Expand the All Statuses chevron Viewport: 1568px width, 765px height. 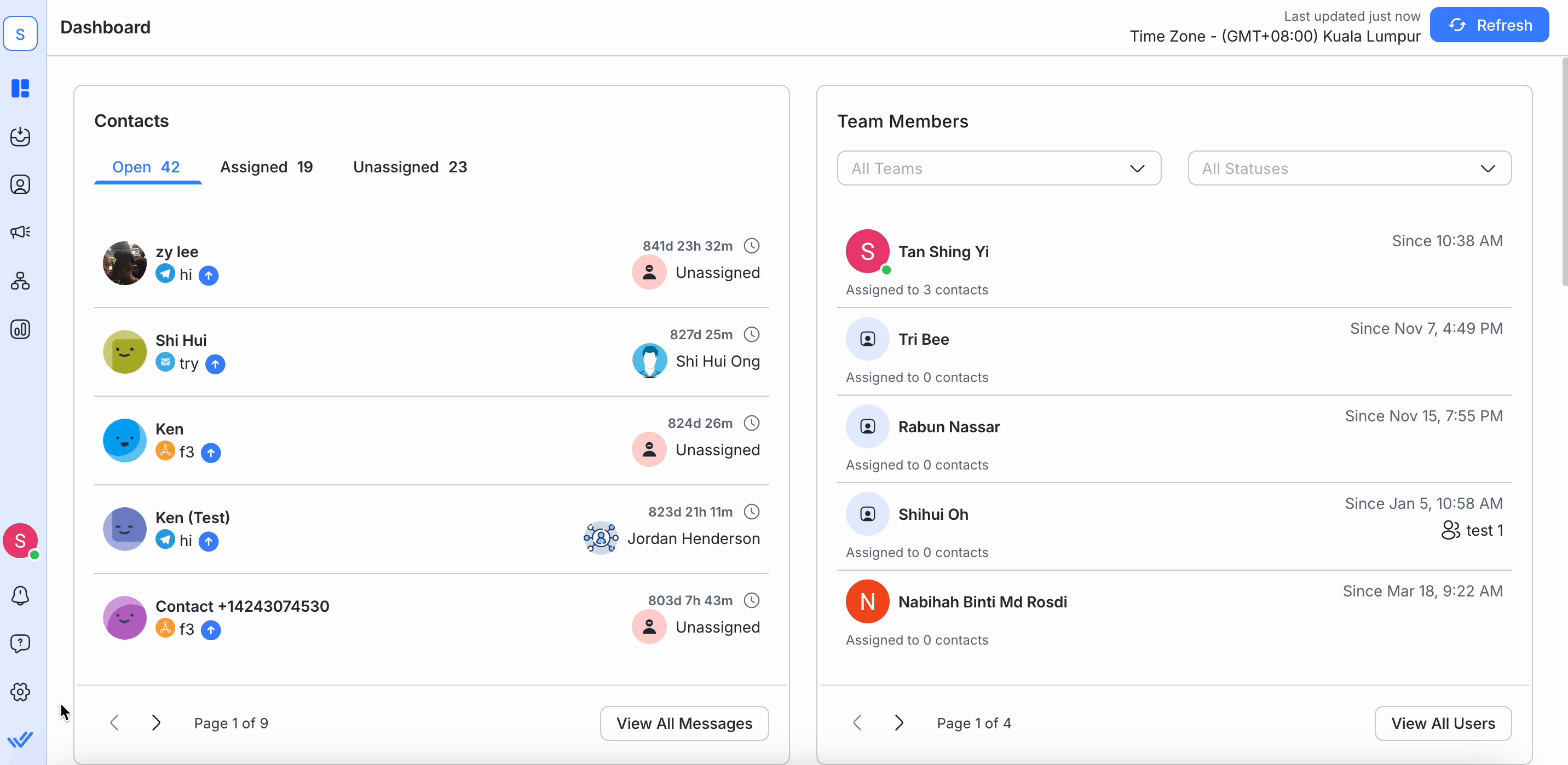(1488, 168)
